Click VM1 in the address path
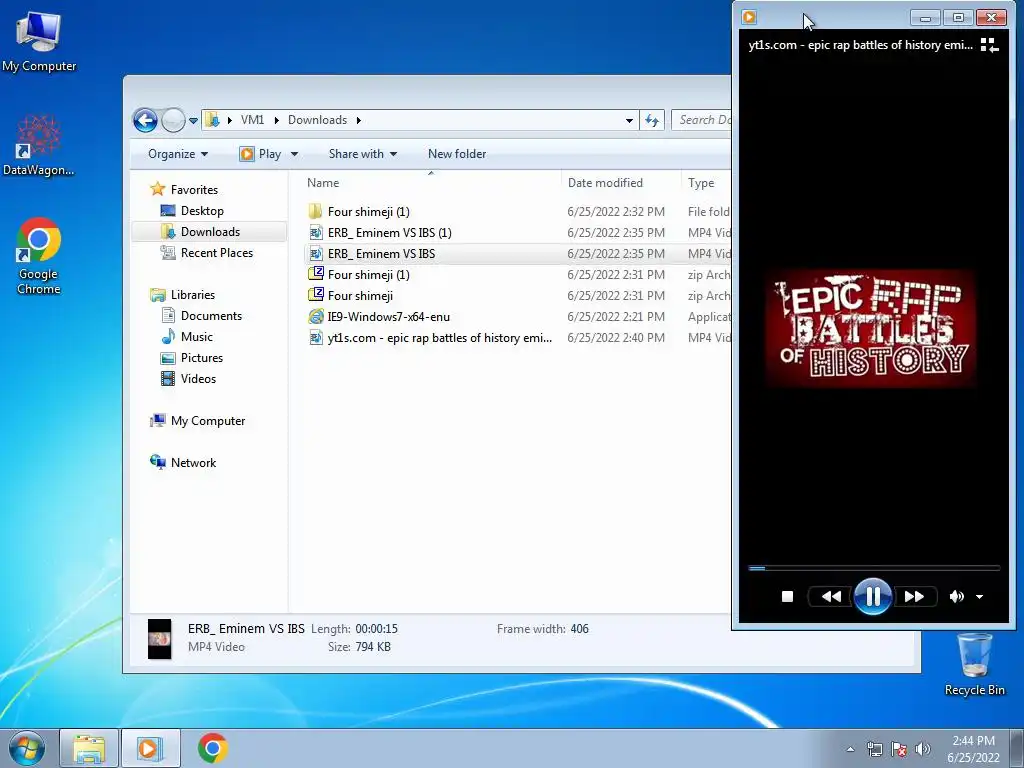Screen dimensions: 1024x768 click(x=252, y=120)
